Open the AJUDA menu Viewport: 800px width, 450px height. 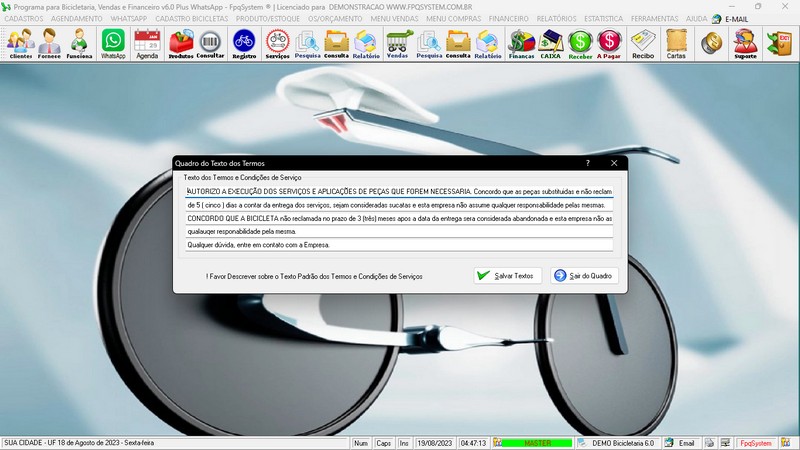696,19
